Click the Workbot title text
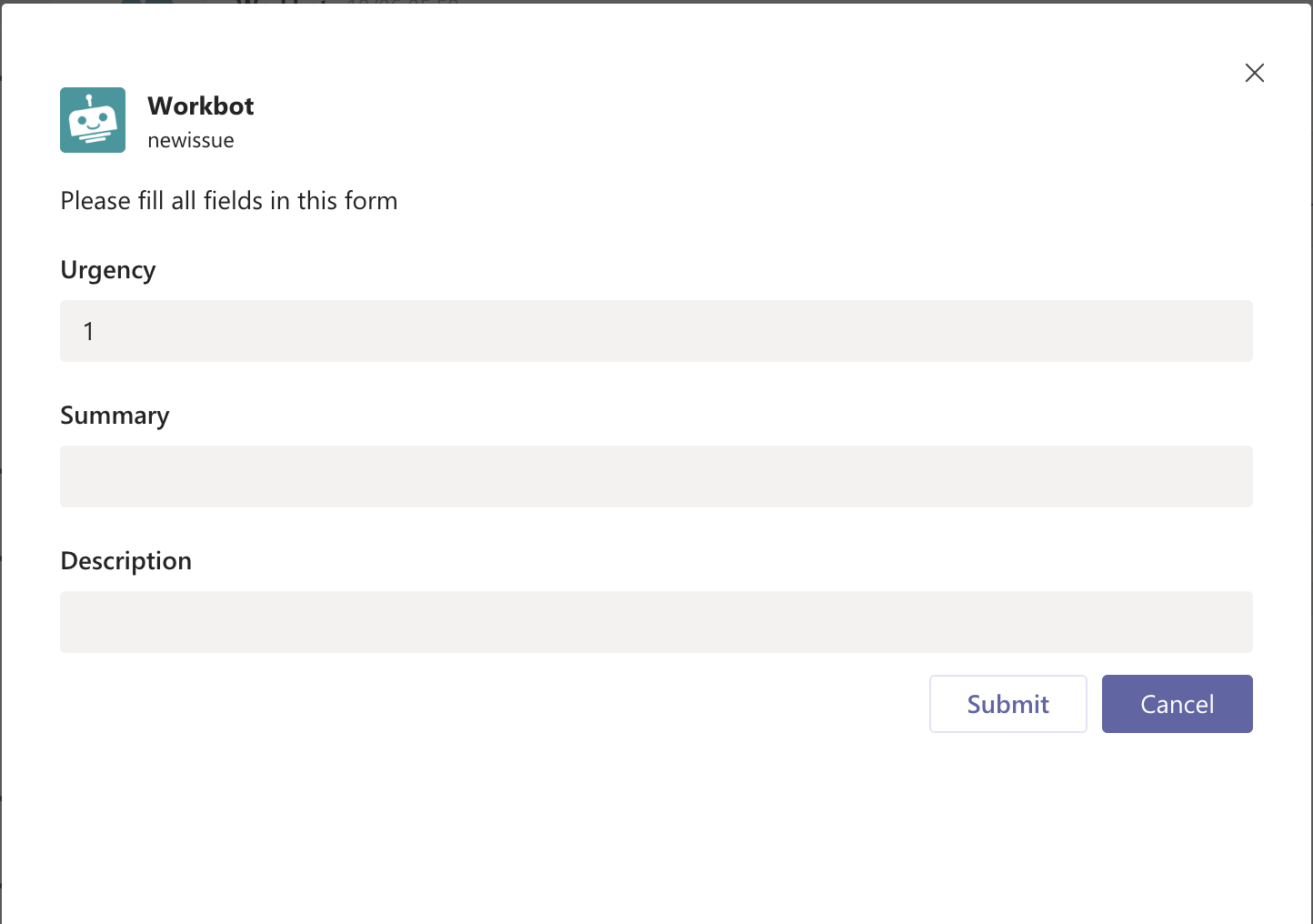 coord(201,105)
